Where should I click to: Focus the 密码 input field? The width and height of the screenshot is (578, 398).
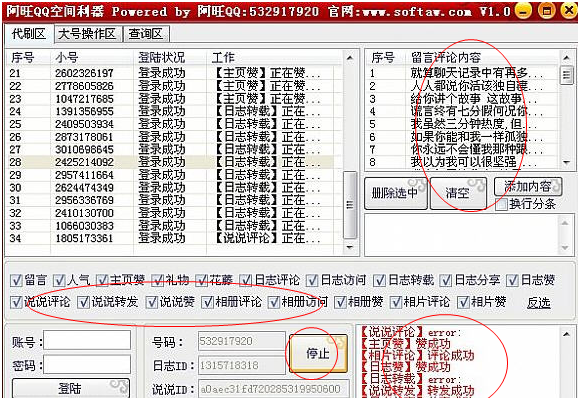pyautogui.click(x=87, y=364)
